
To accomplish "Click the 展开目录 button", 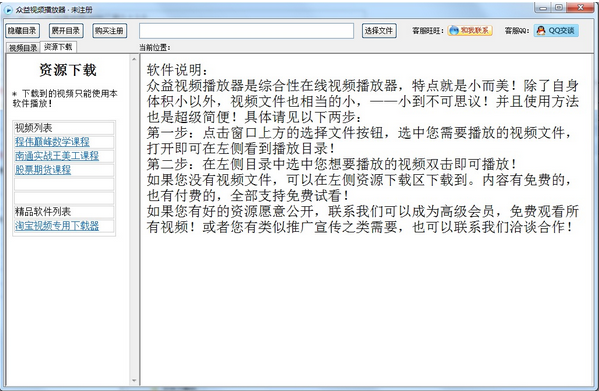I will [66, 31].
